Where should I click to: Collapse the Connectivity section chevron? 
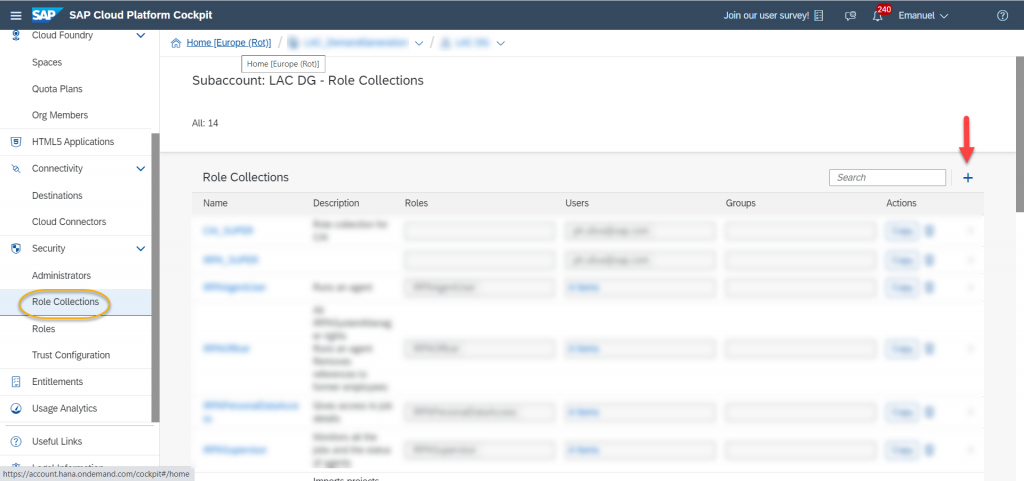(x=140, y=168)
